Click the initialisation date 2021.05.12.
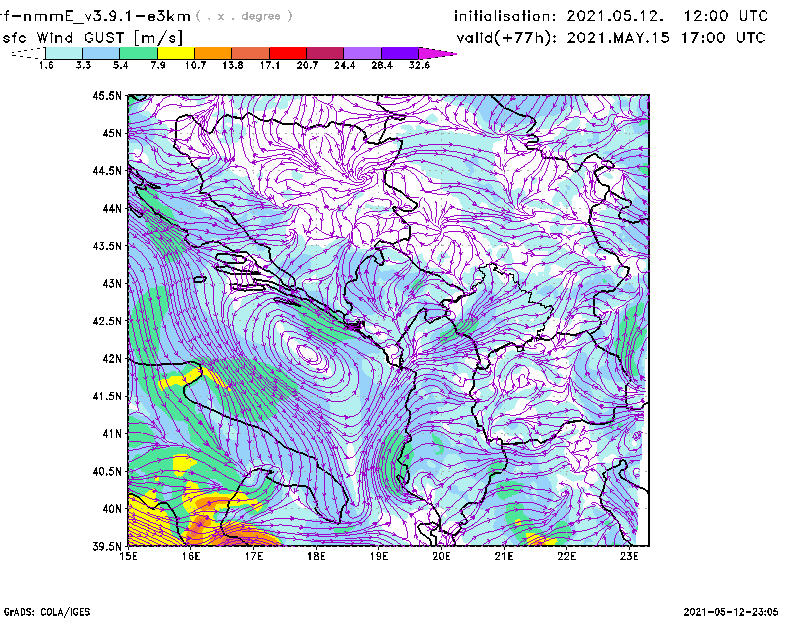This screenshot has width=800, height=618. click(x=615, y=16)
